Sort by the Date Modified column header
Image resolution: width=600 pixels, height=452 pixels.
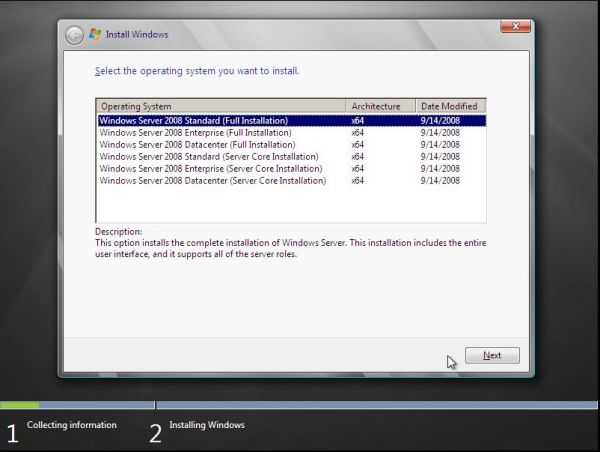(x=451, y=106)
